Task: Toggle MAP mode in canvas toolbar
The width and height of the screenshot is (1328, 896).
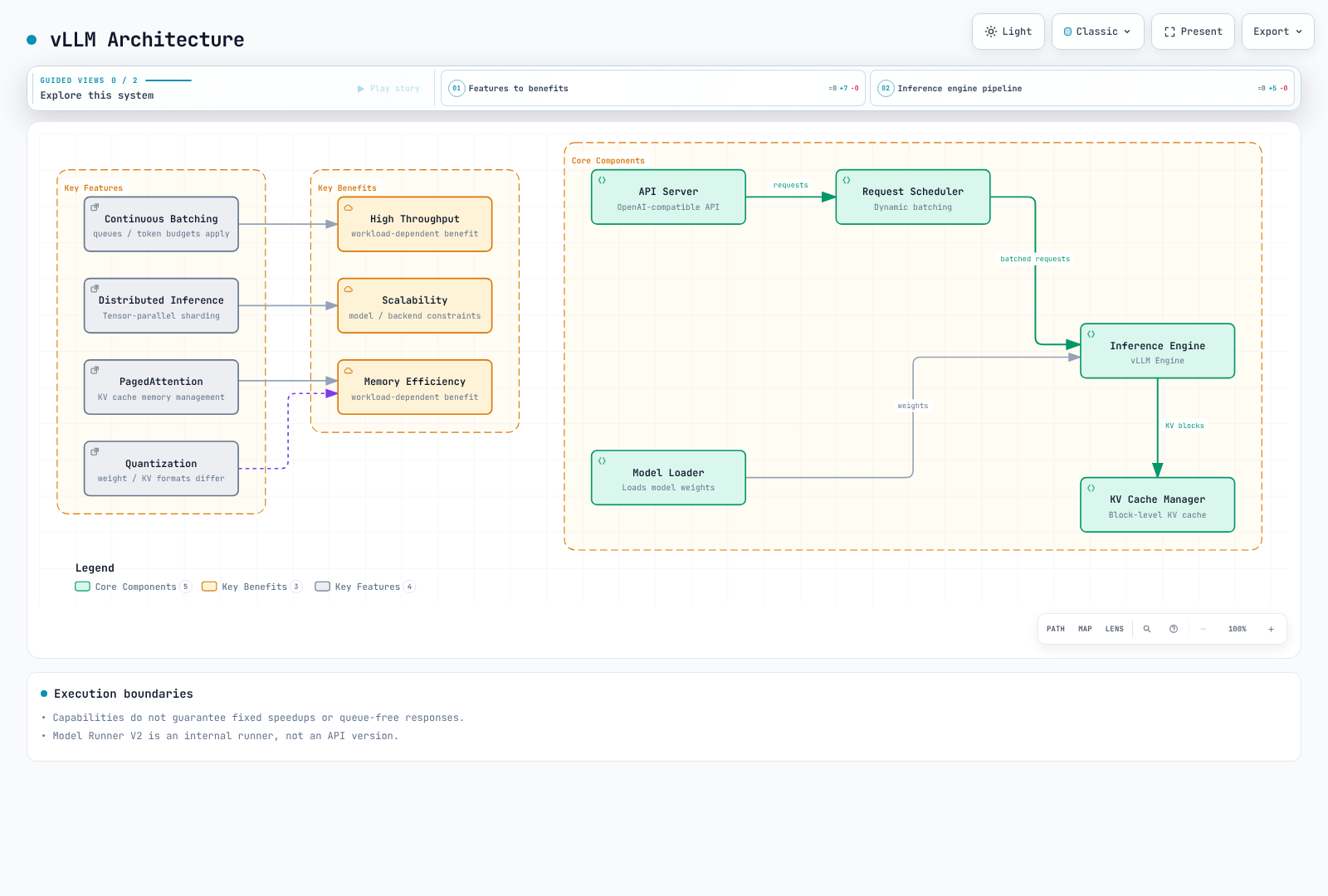Action: point(1085,629)
